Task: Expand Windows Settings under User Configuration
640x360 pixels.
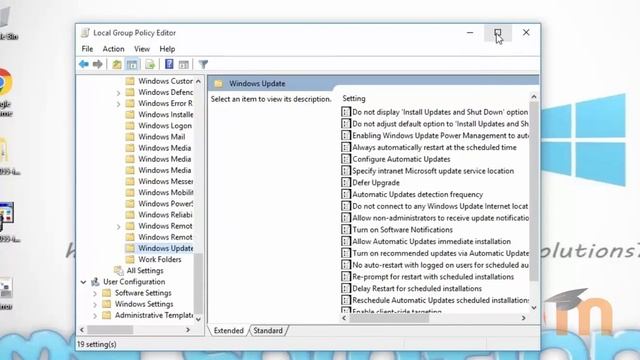Action: coord(95,304)
